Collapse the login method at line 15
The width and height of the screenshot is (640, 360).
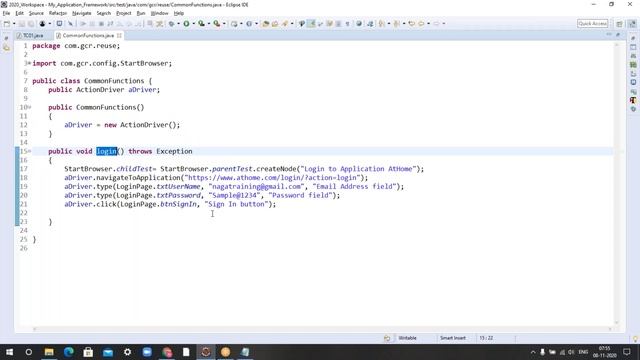tap(29, 151)
